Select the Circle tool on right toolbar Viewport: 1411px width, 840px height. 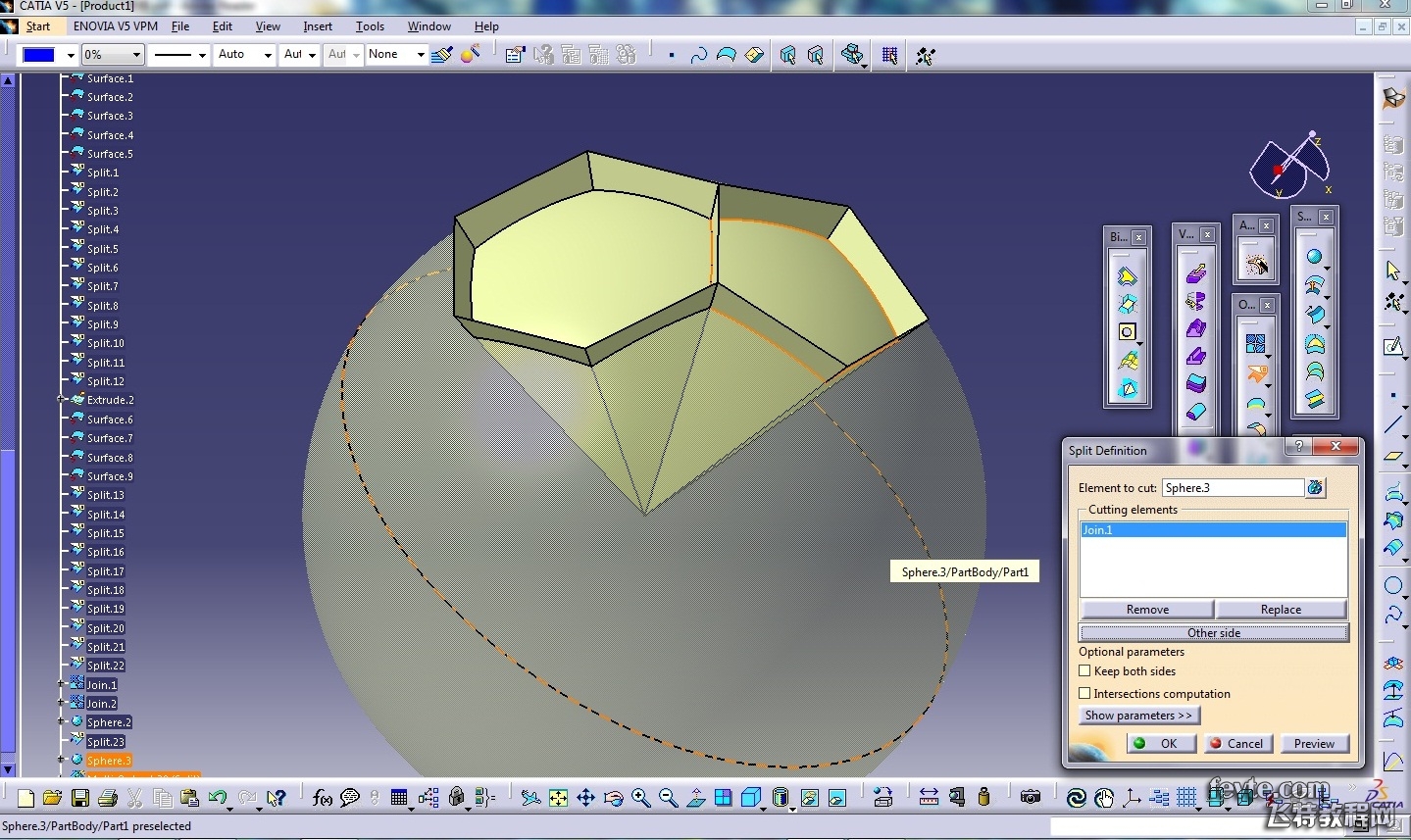1393,586
